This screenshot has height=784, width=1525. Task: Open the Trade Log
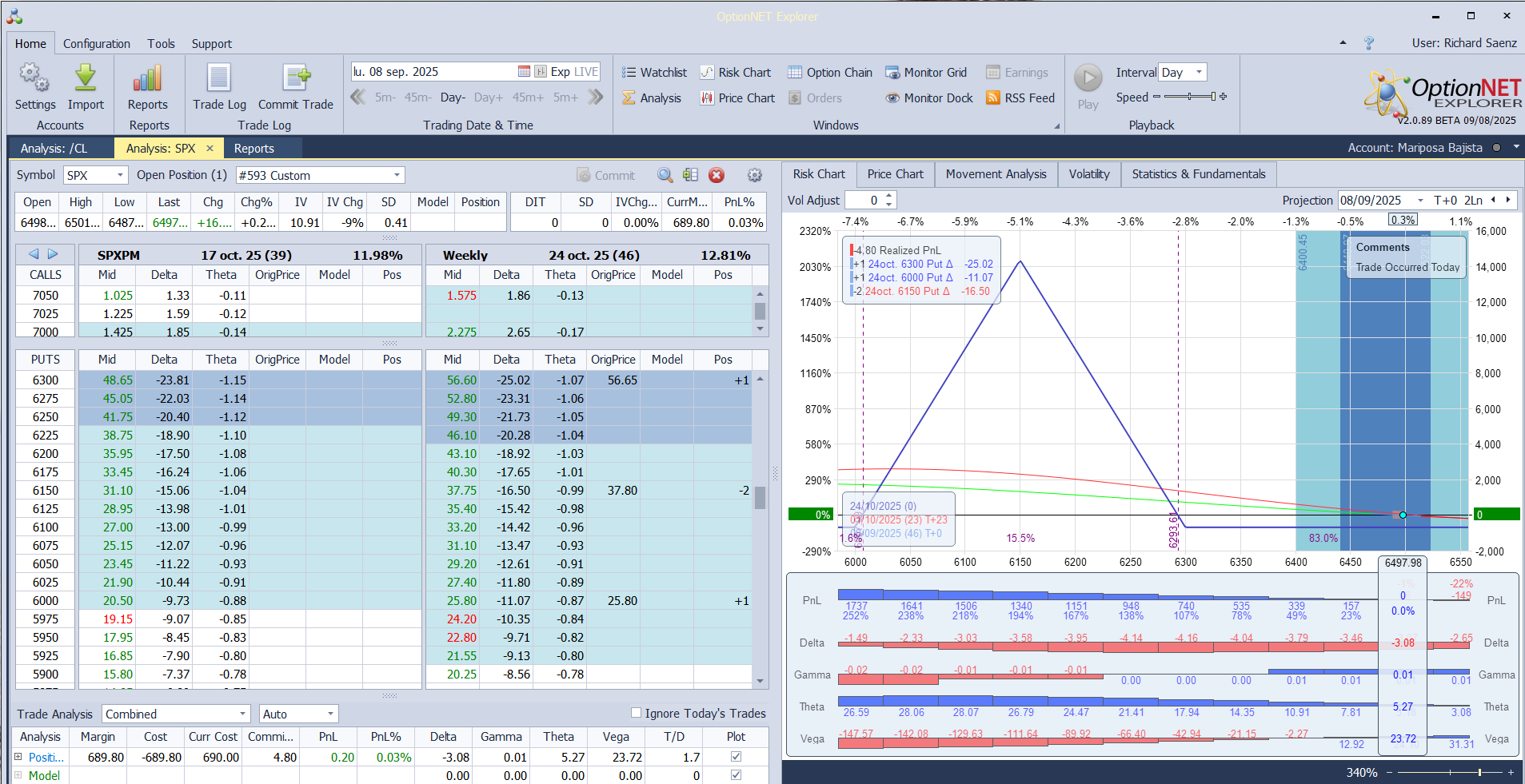pos(219,87)
